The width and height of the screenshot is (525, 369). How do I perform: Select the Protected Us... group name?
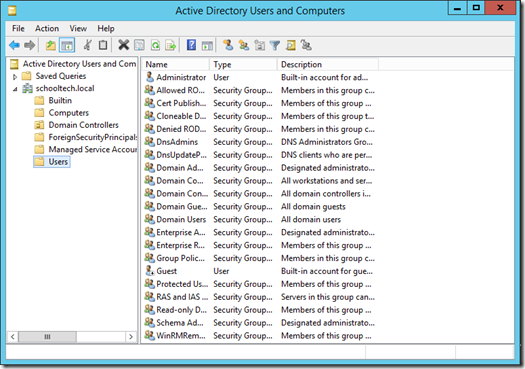182,284
